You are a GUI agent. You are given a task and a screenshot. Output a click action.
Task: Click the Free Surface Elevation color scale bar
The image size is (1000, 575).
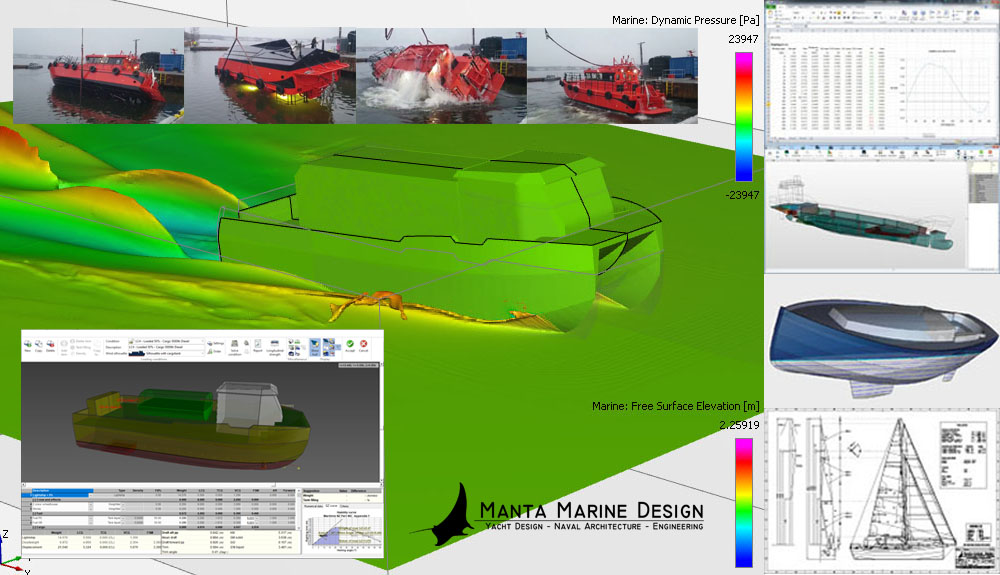click(744, 503)
